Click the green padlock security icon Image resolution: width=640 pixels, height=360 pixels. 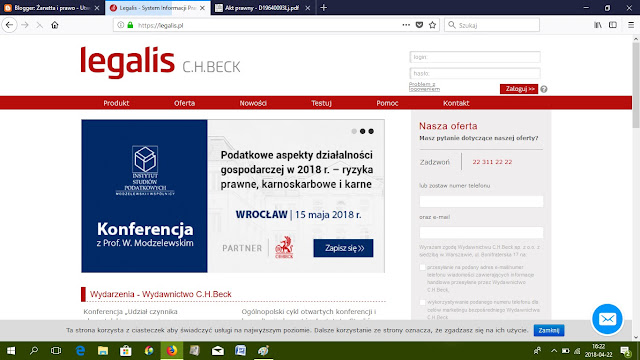tap(130, 25)
